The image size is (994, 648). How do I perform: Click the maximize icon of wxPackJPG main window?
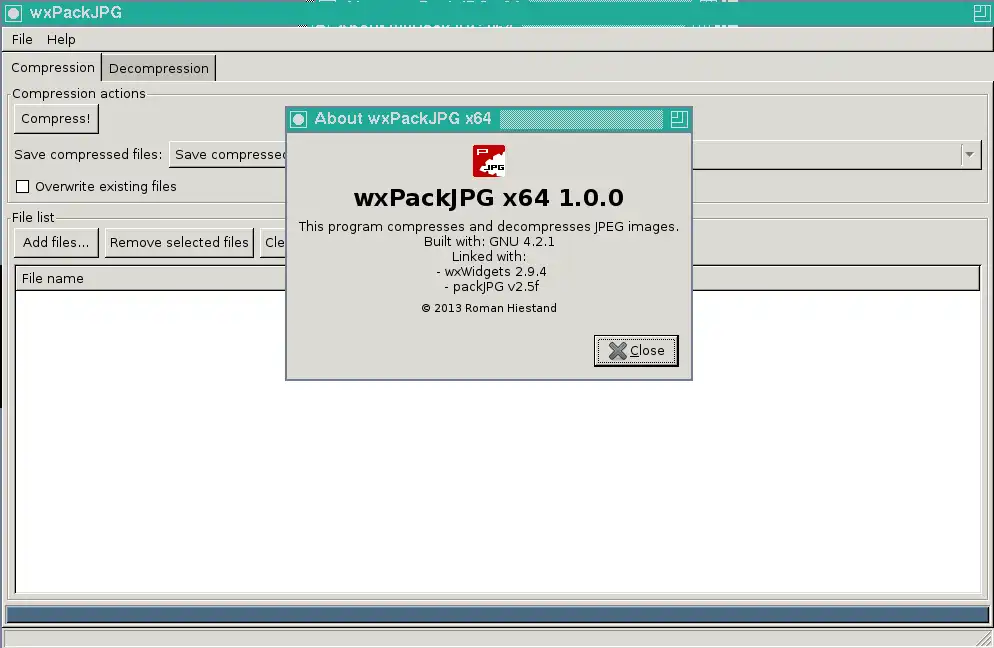click(x=981, y=13)
